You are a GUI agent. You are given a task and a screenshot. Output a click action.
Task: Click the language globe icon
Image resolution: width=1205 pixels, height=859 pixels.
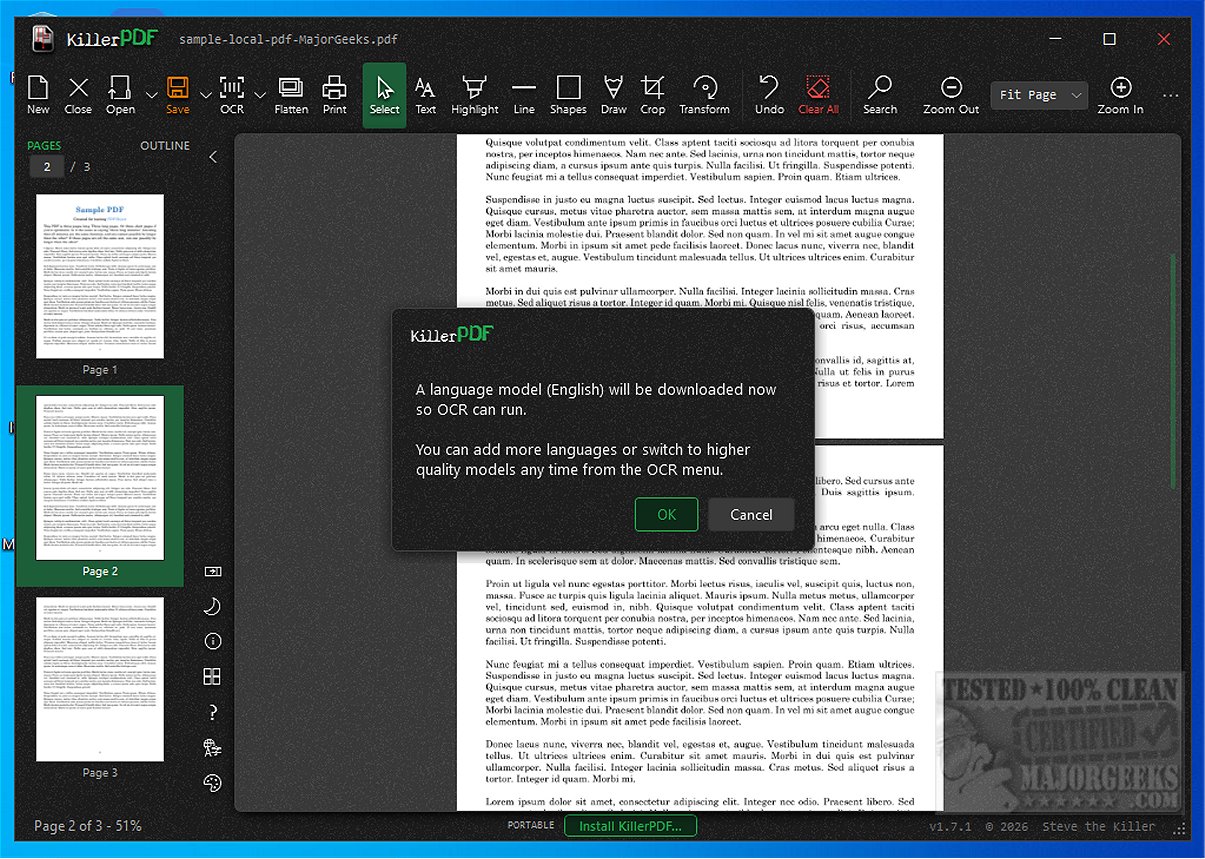212,748
